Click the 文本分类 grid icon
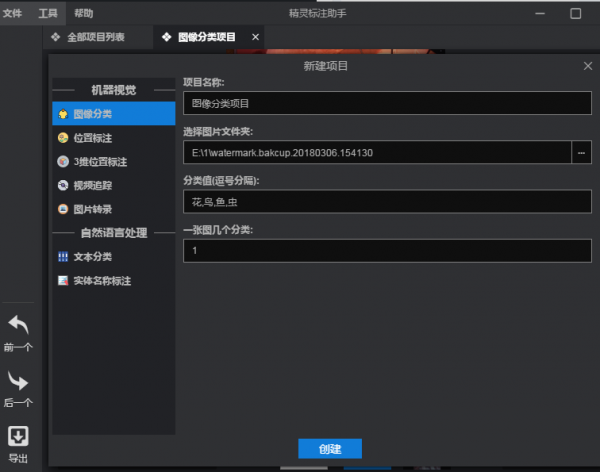 (x=63, y=257)
